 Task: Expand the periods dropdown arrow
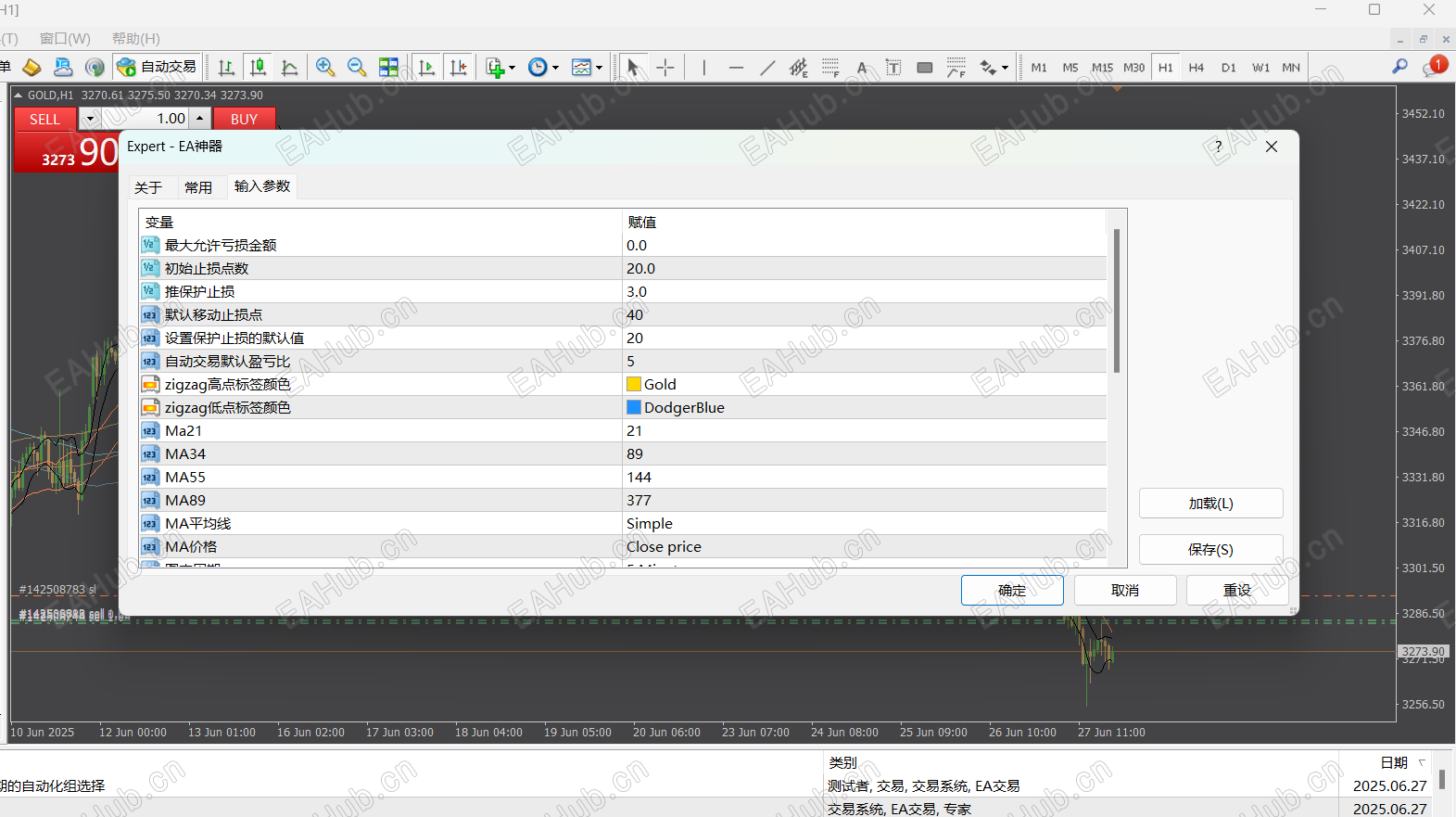pyautogui.click(x=555, y=68)
